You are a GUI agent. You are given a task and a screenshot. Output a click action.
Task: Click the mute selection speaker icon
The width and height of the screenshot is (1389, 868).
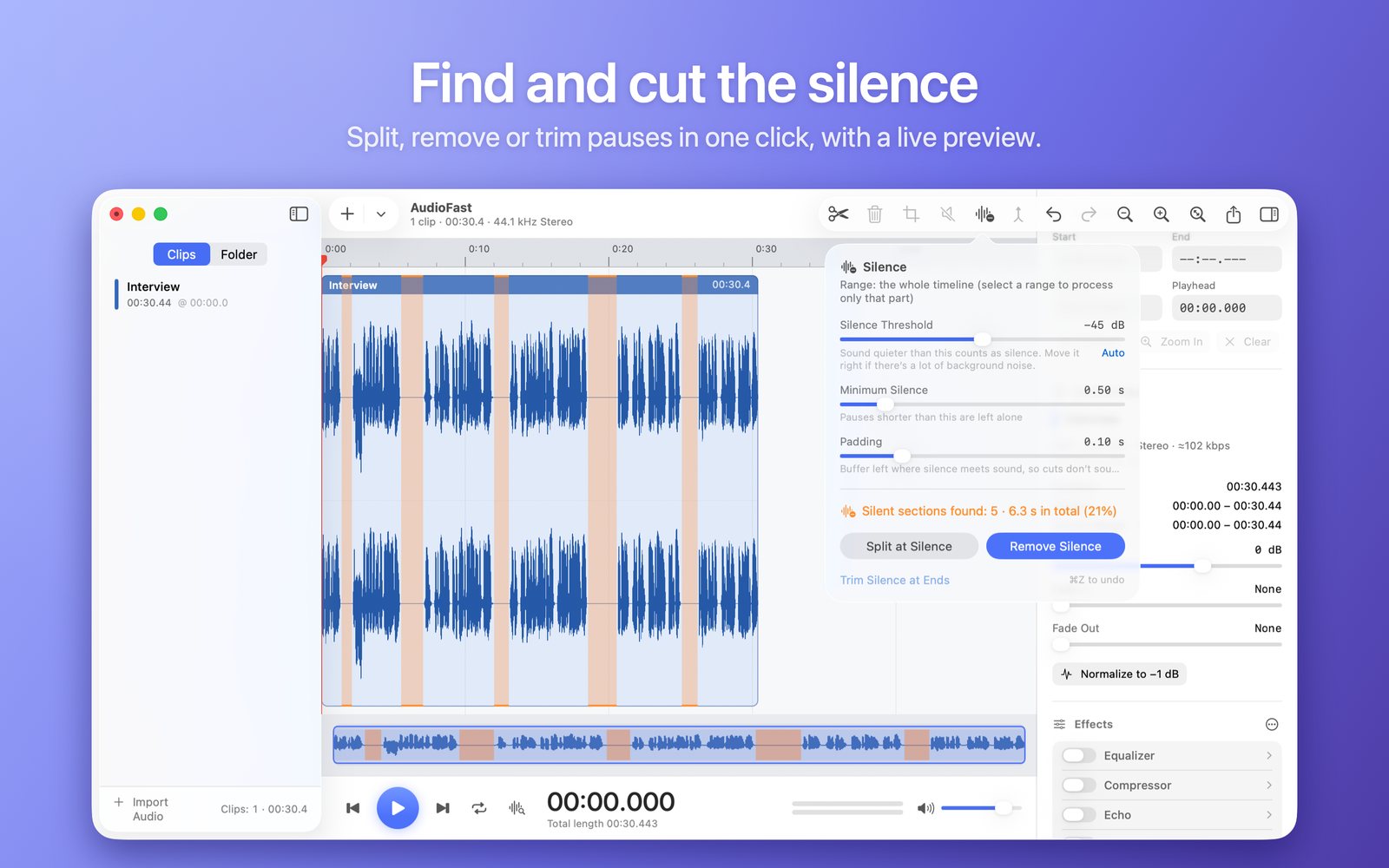point(947,214)
